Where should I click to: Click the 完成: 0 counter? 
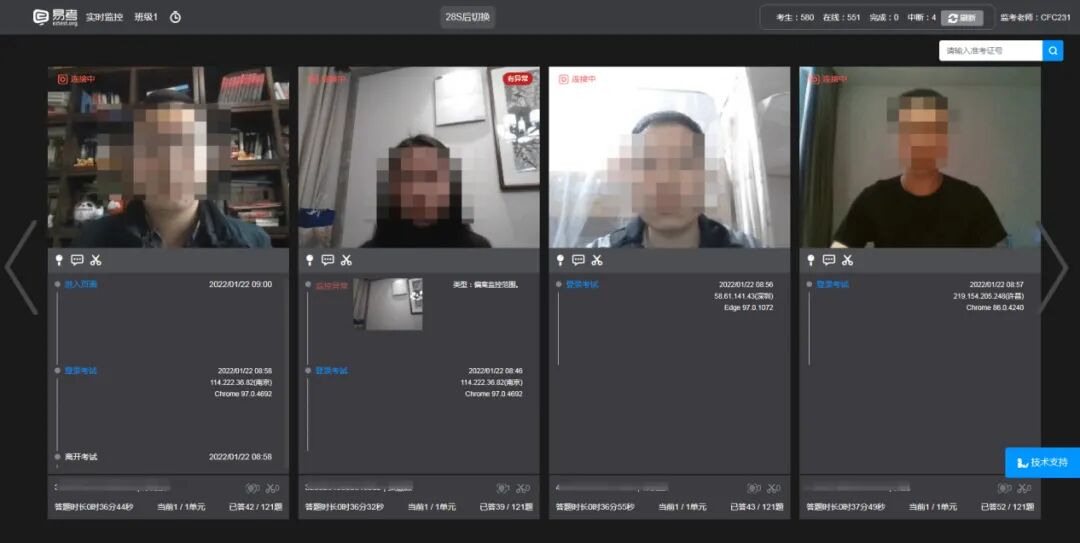pos(884,18)
